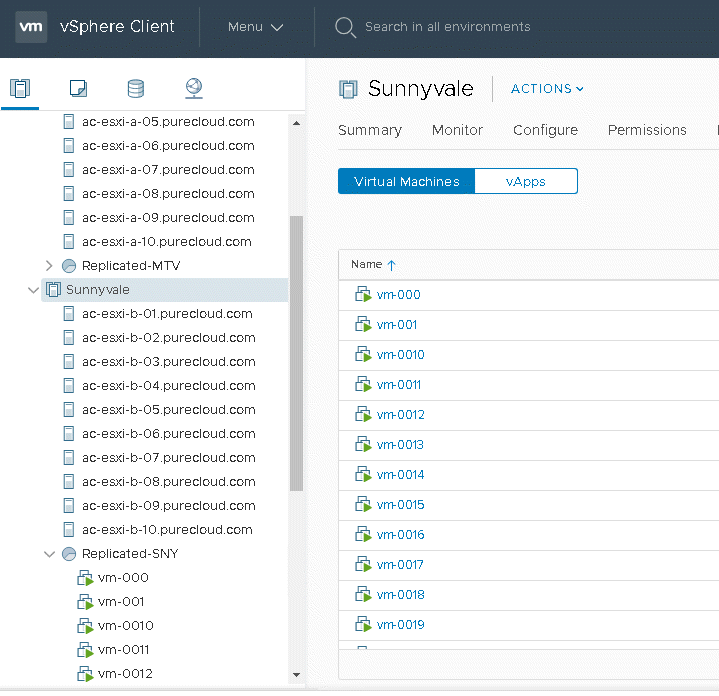Open the Menu dropdown
The image size is (719, 696).
(255, 27)
